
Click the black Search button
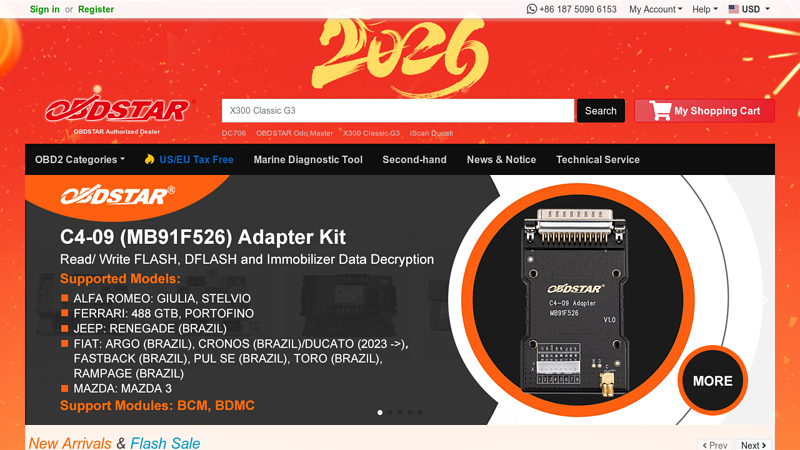click(x=601, y=111)
